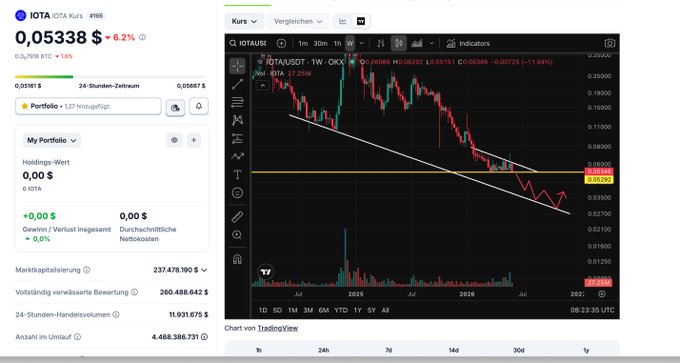Toggle holdings visibility eye icon
This screenshot has height=363, width=680.
click(174, 140)
